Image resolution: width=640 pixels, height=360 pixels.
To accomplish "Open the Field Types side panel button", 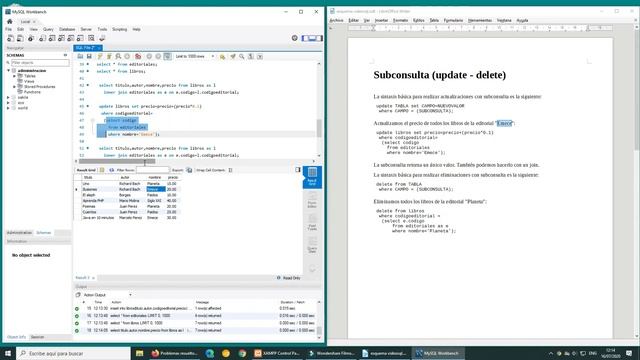I will click(312, 223).
